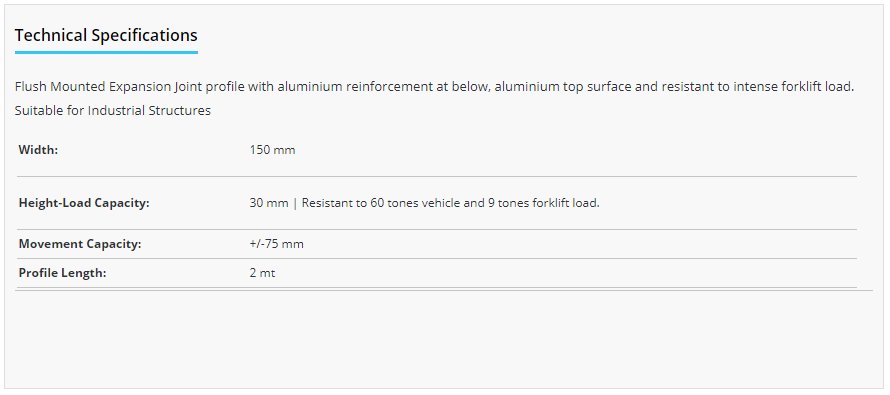Select the Movement Capacity label
This screenshot has height=395, width=890.
coord(80,244)
